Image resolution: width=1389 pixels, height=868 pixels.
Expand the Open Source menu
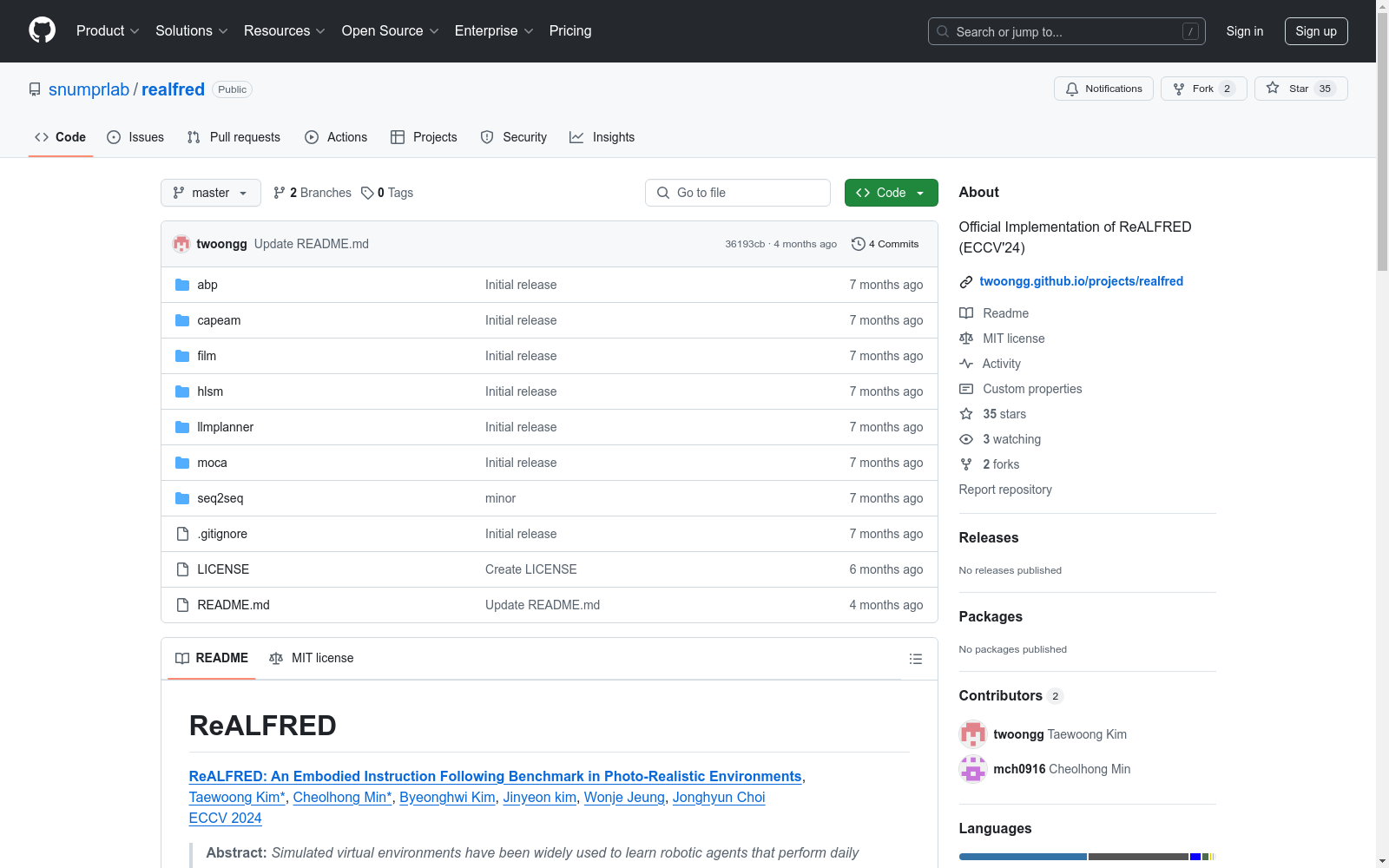(390, 31)
